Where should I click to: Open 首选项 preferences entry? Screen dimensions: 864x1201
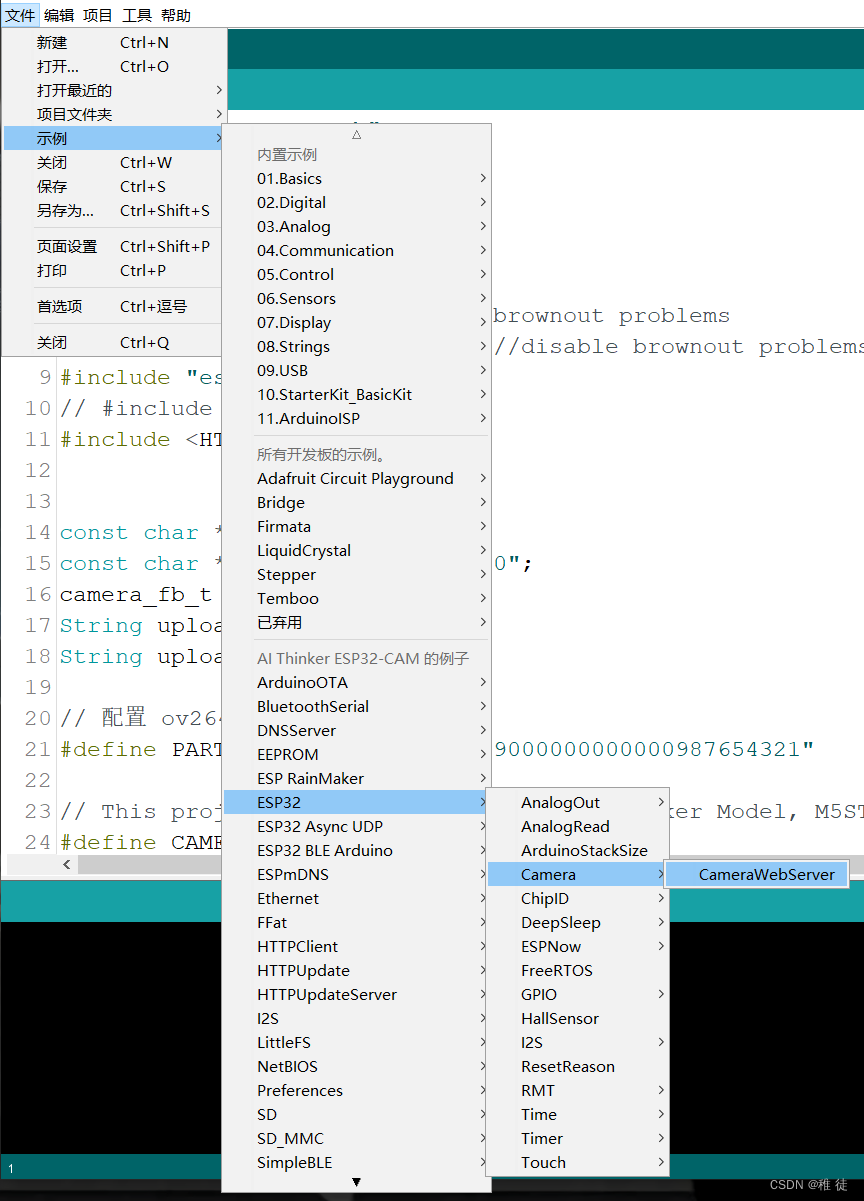114,307
